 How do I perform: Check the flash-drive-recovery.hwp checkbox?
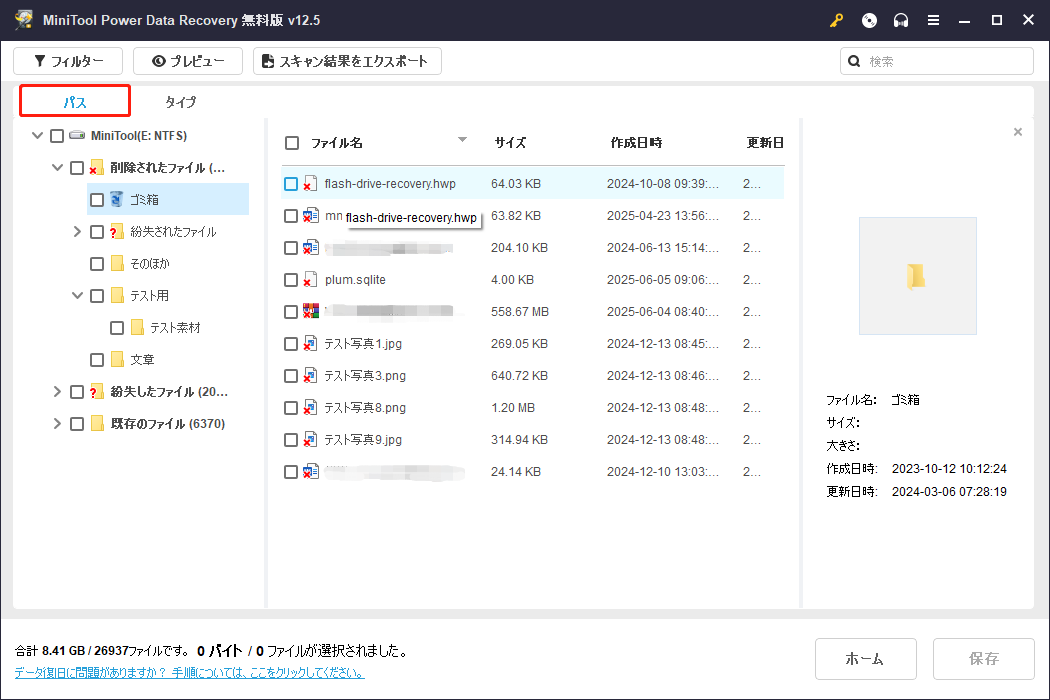pyautogui.click(x=291, y=184)
